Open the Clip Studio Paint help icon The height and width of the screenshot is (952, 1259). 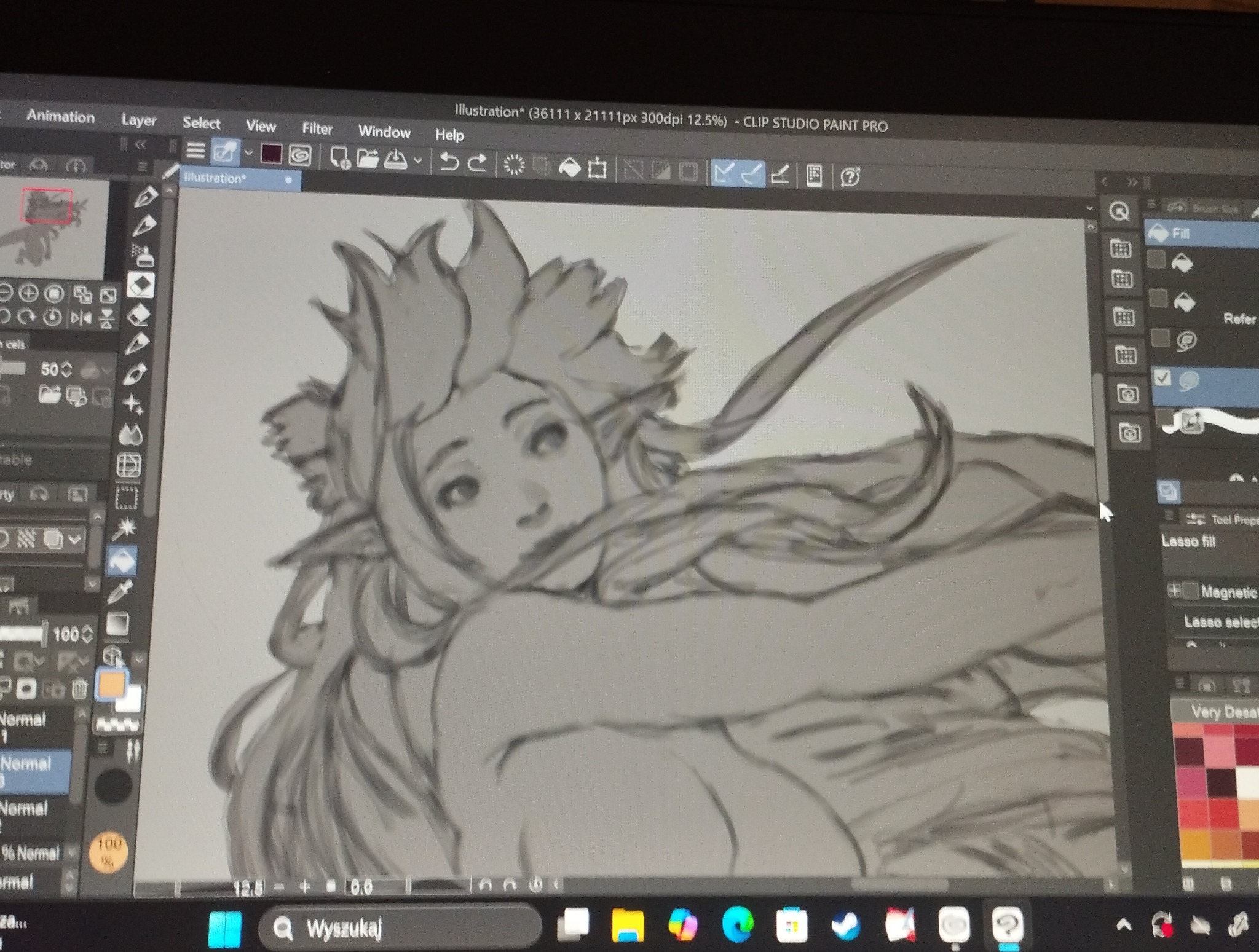[851, 175]
